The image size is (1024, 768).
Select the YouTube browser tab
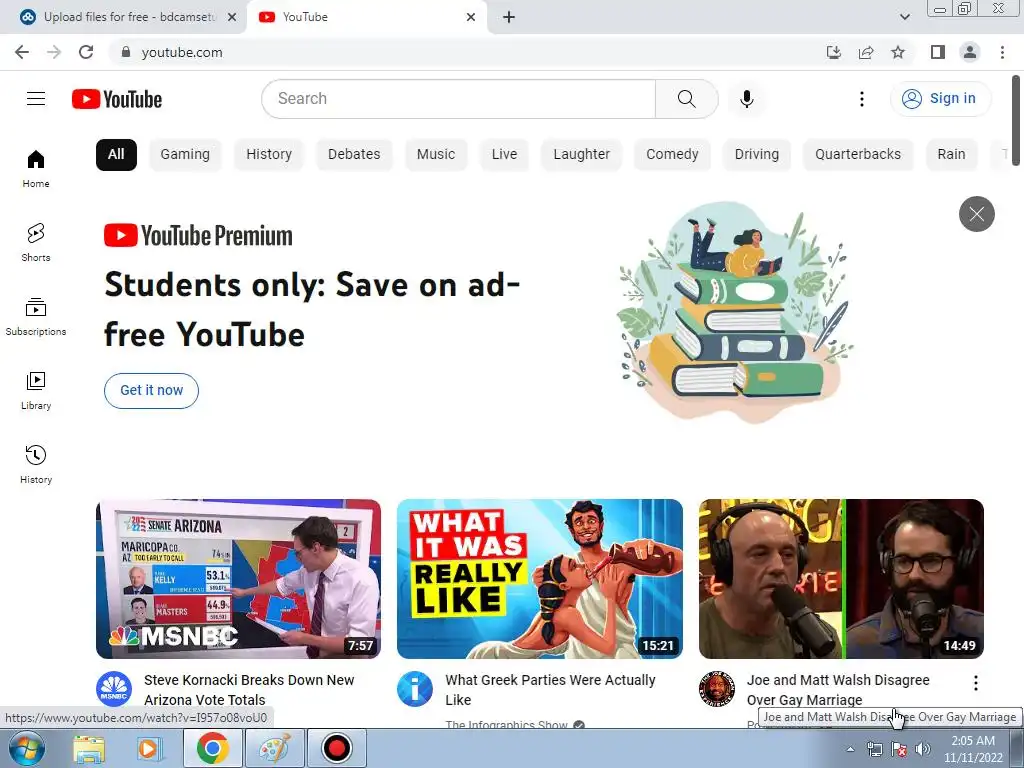pos(367,17)
